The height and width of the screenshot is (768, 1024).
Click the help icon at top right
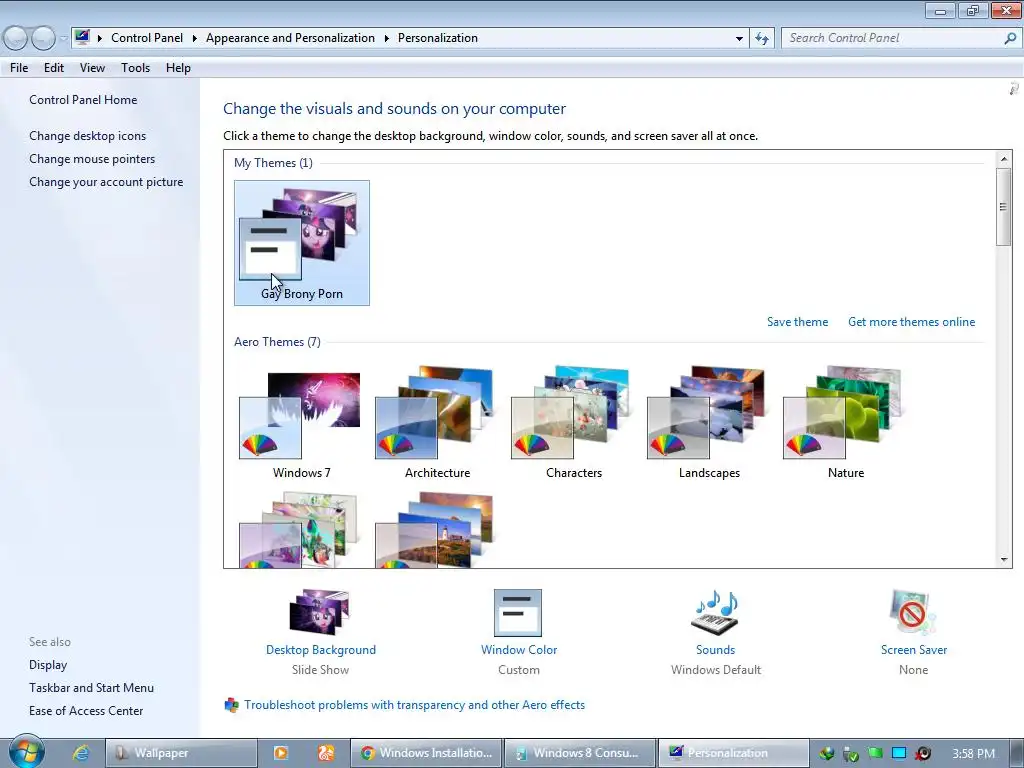tap(1014, 89)
